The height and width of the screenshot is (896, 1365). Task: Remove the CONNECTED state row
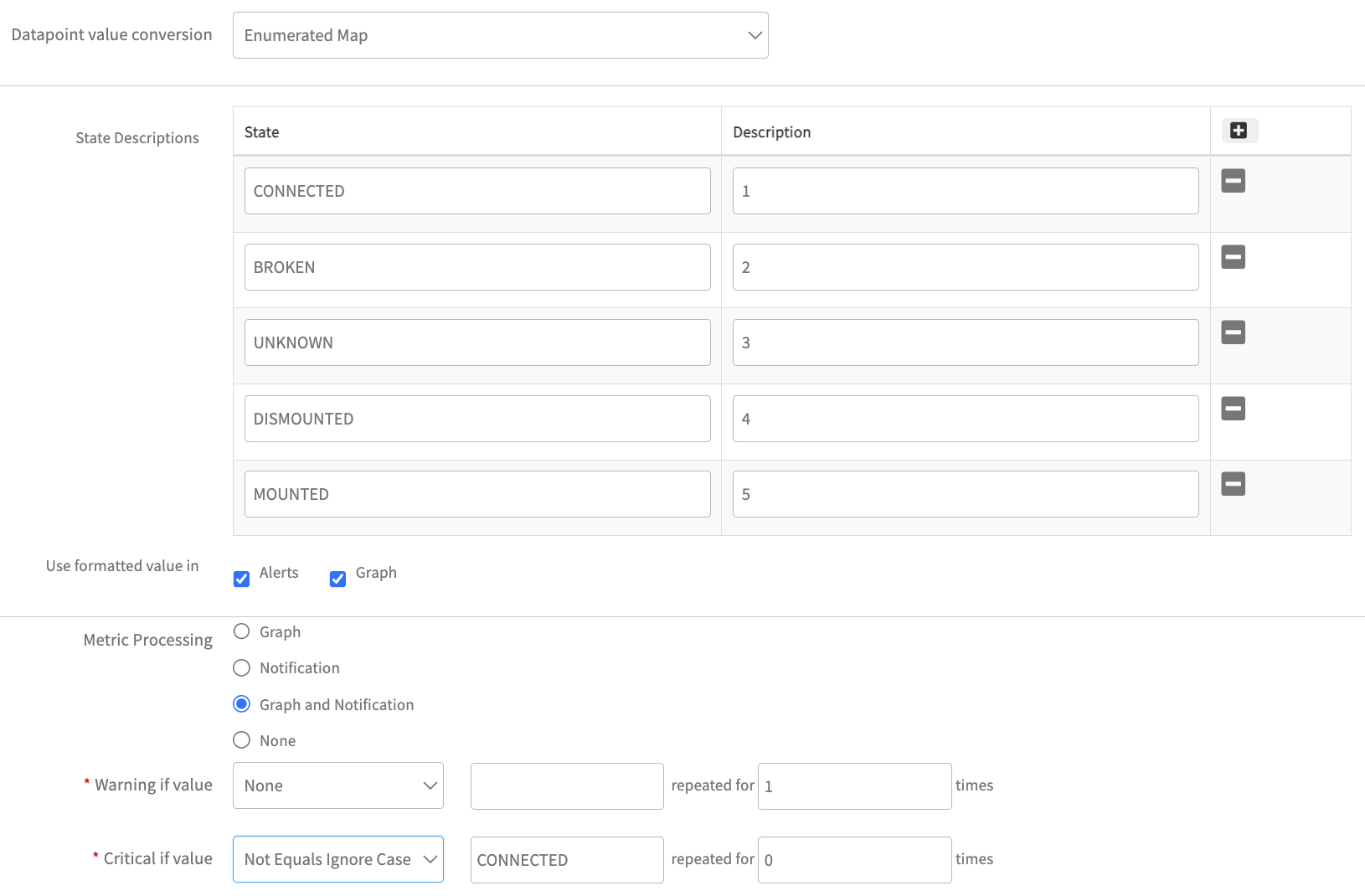coord(1233,181)
